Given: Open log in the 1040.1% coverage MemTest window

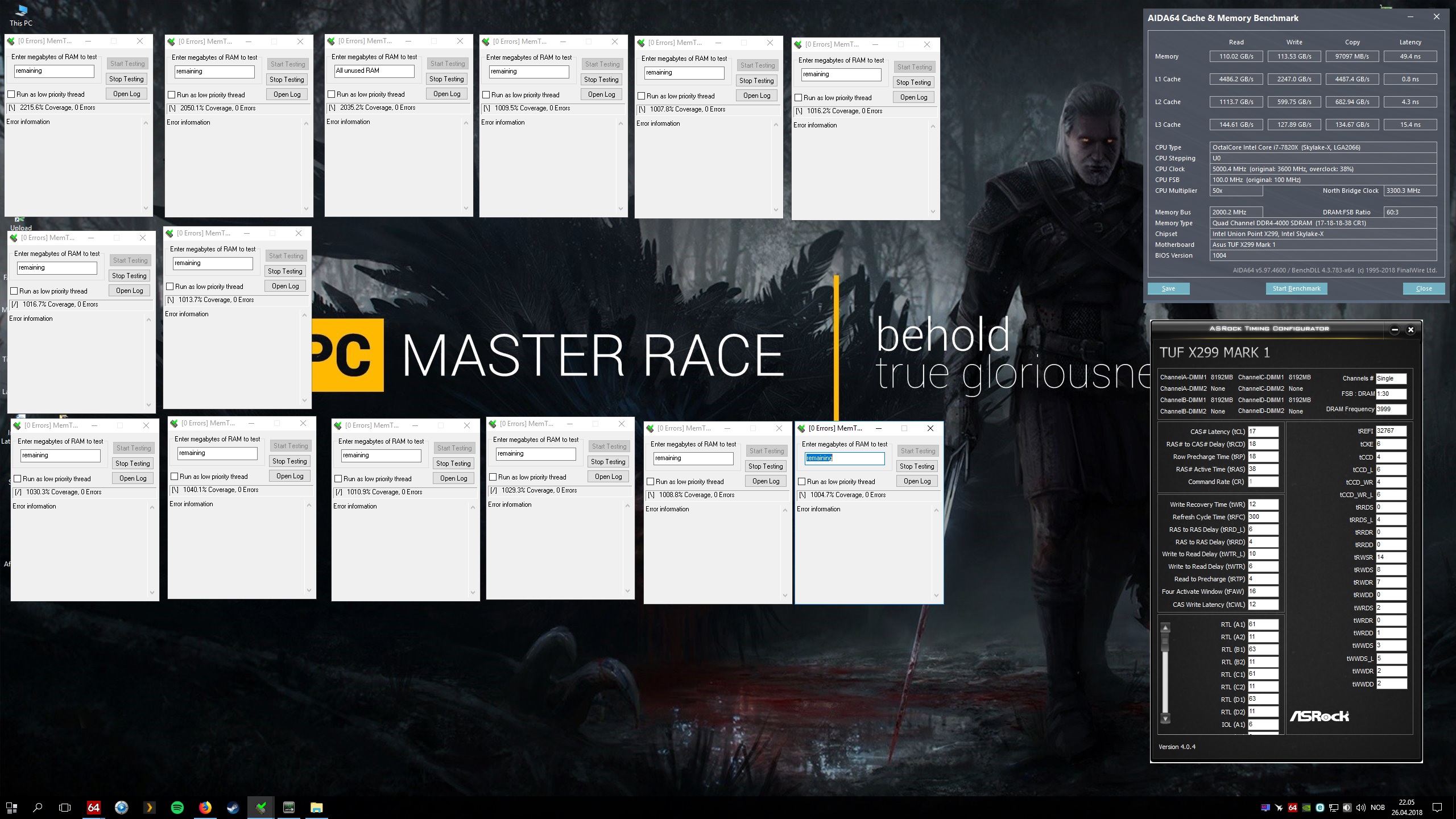Looking at the screenshot, I should [x=289, y=476].
